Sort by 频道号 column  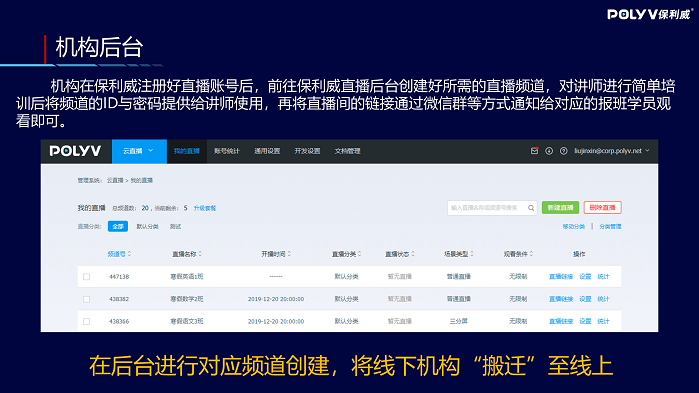click(119, 254)
